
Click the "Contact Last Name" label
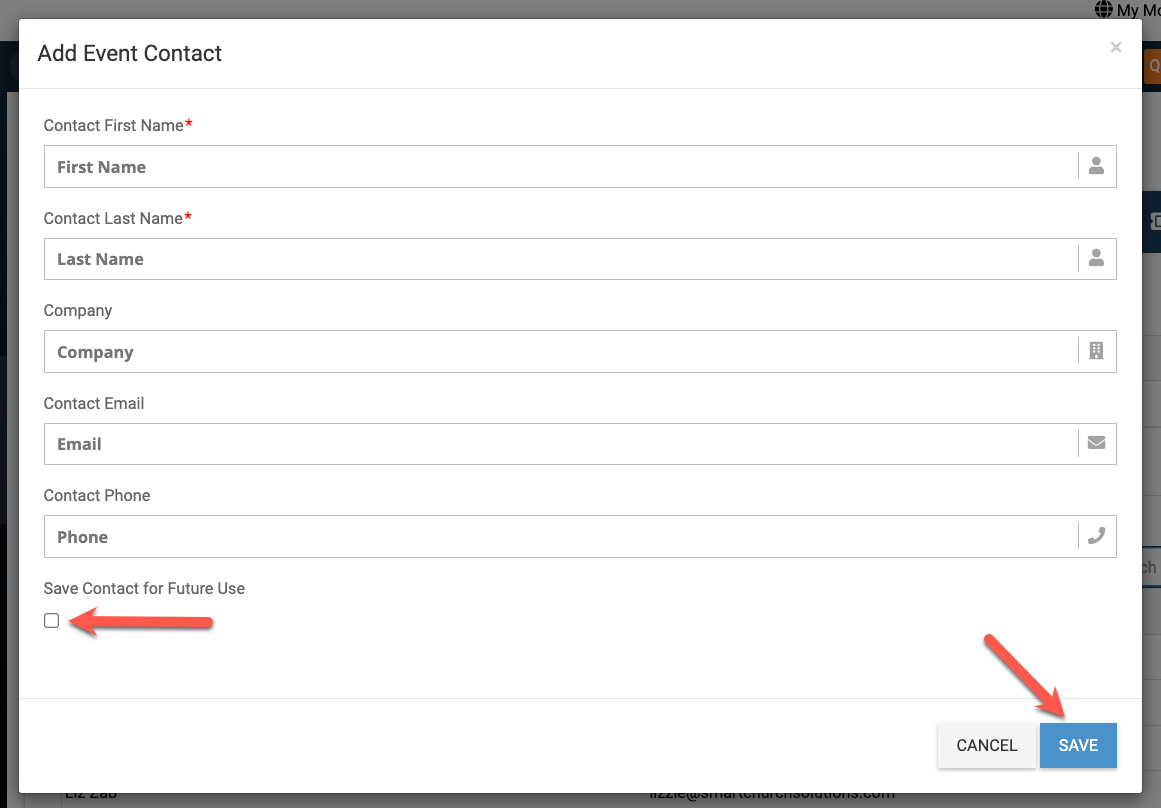113,218
